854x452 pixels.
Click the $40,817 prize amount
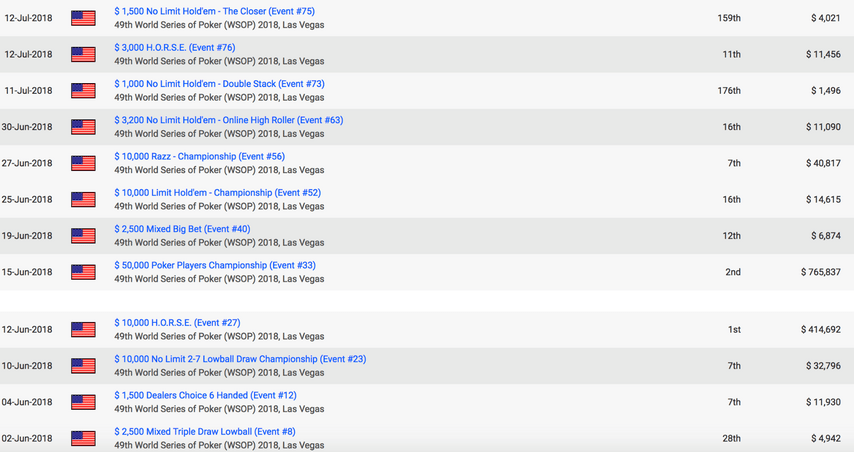click(824, 163)
